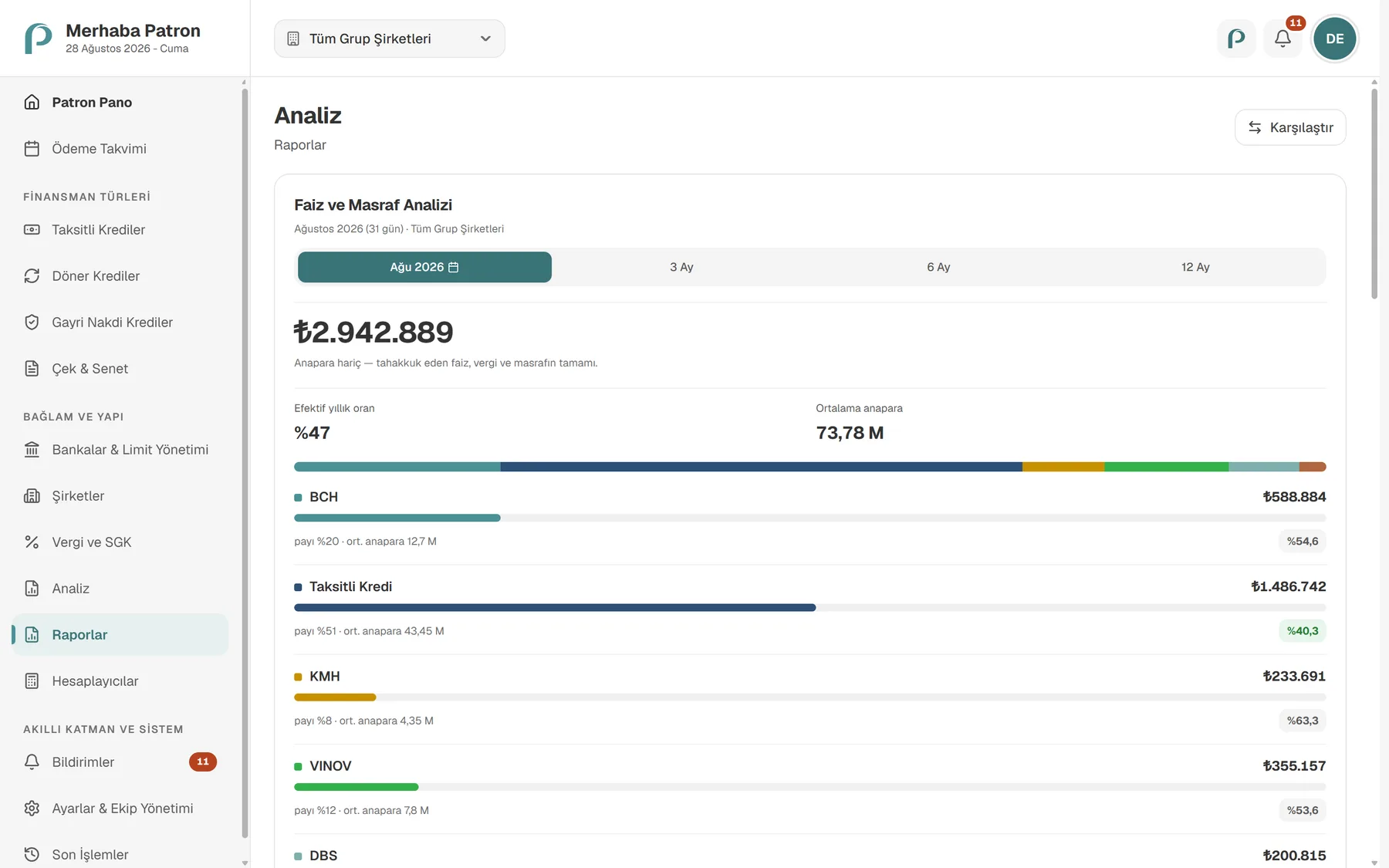Open Şirketler sidebar link
Viewport: 1389px width, 868px height.
tap(120, 496)
